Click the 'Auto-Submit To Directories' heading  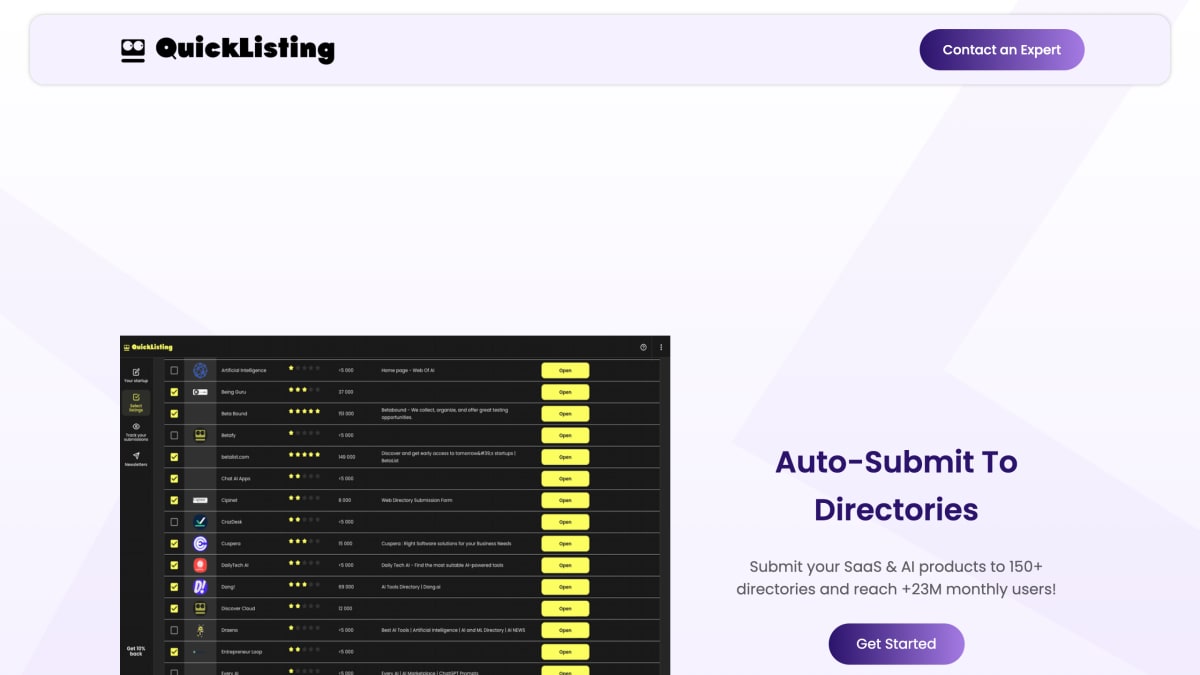(x=896, y=485)
